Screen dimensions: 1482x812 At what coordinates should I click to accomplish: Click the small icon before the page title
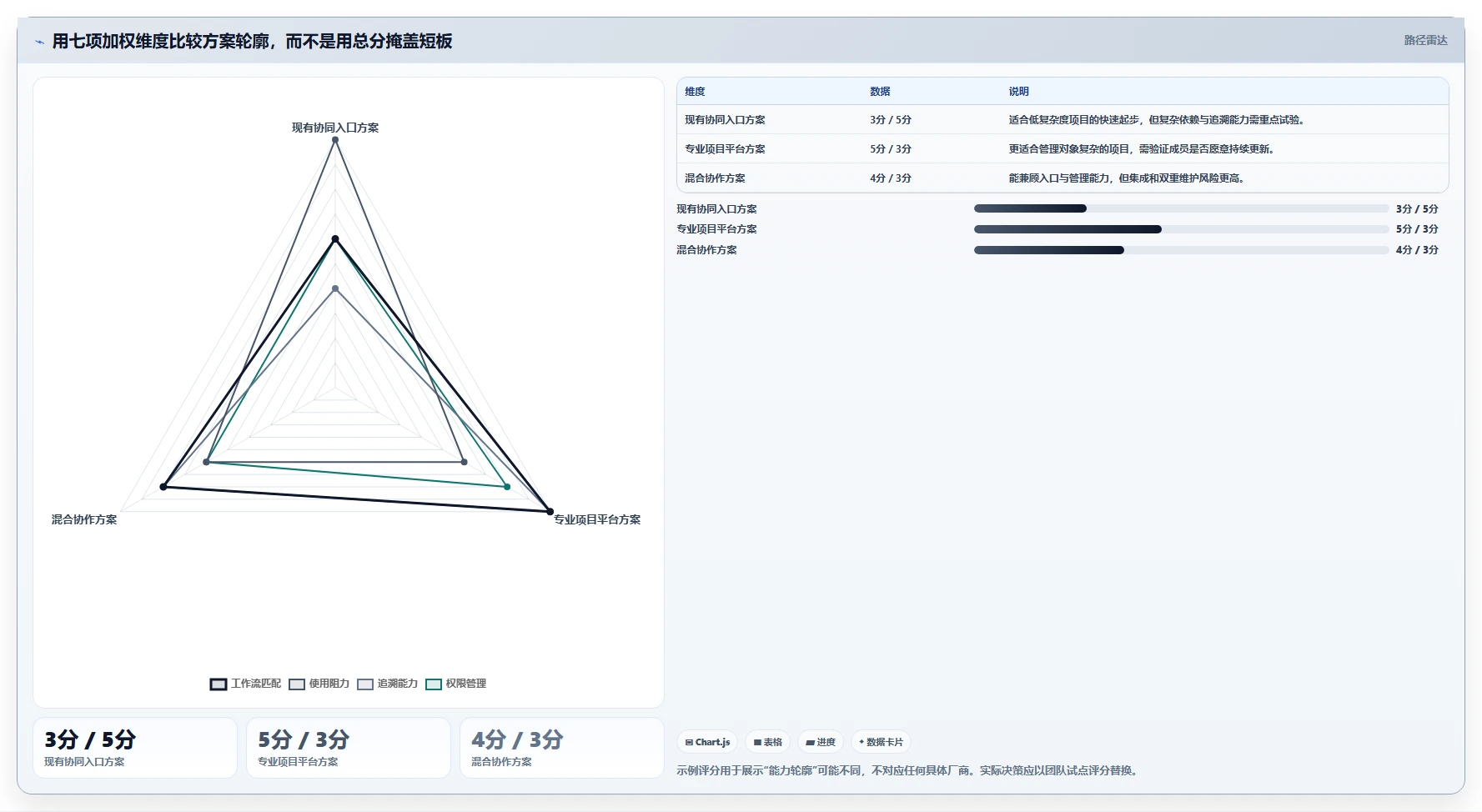pos(39,42)
